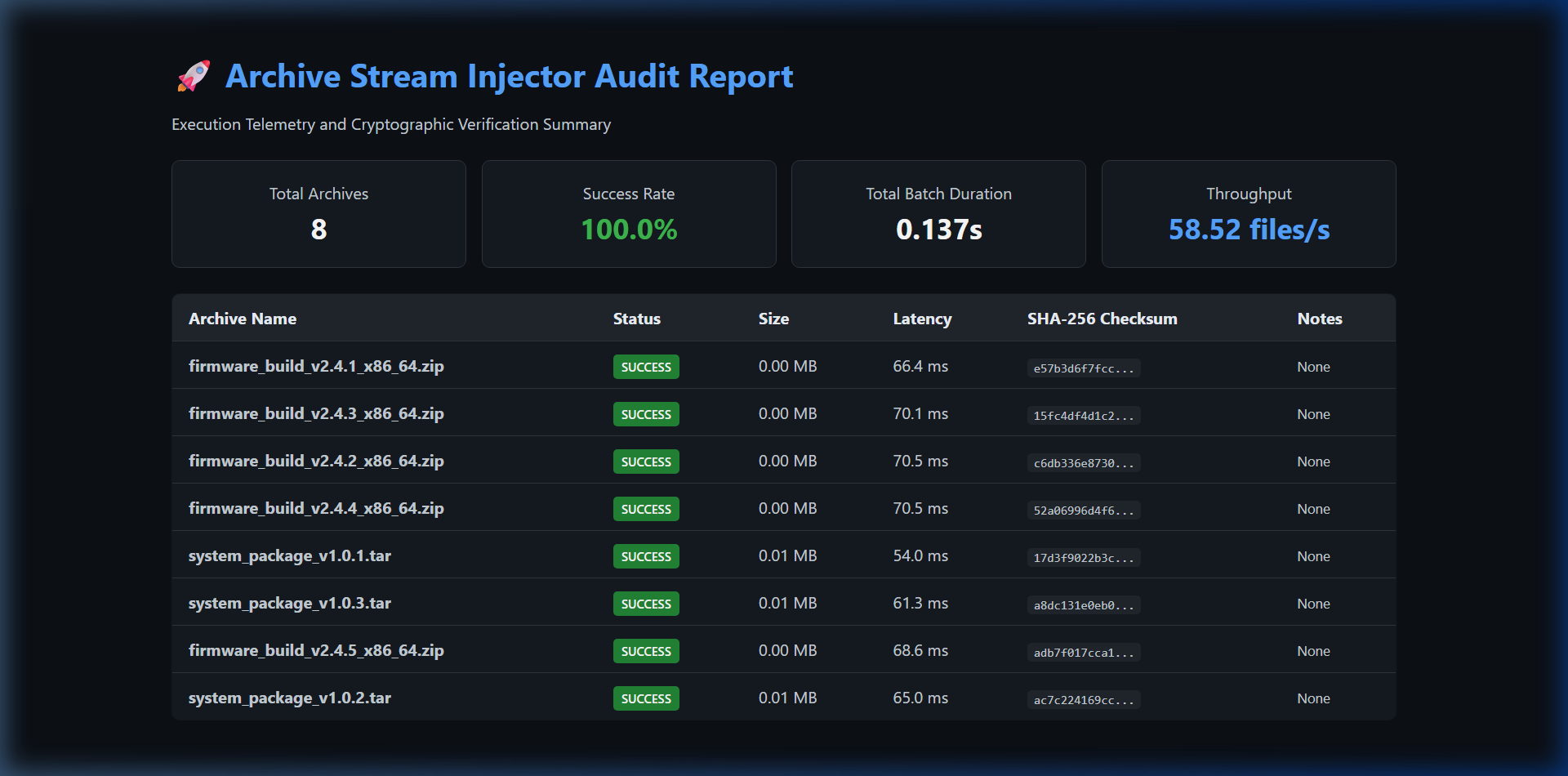Select firmware_build_v2.4.5_x86_64.zip archive name
The image size is (1568, 776).
[x=316, y=650]
